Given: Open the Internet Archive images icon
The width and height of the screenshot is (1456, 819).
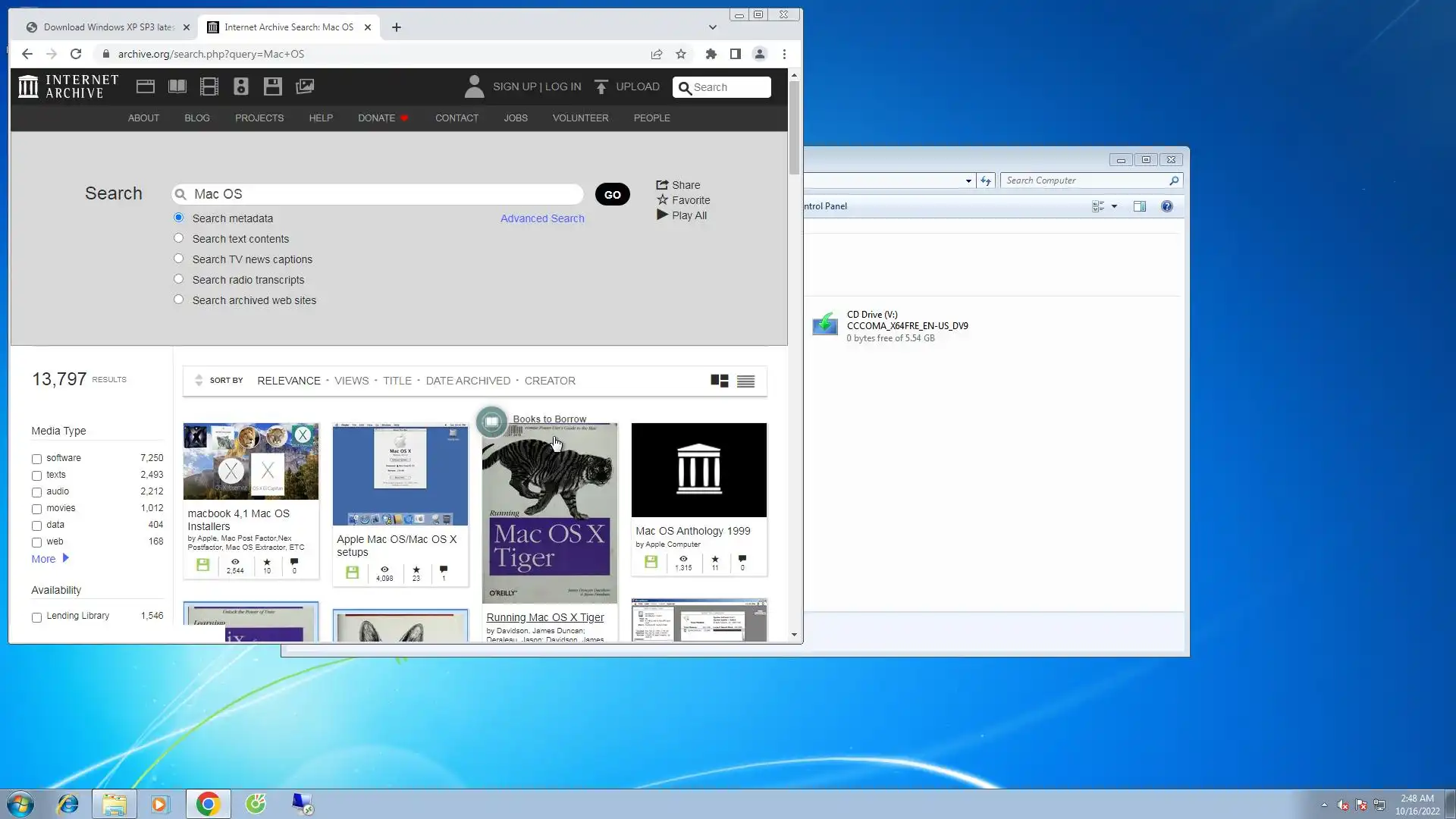Looking at the screenshot, I should click(x=305, y=86).
